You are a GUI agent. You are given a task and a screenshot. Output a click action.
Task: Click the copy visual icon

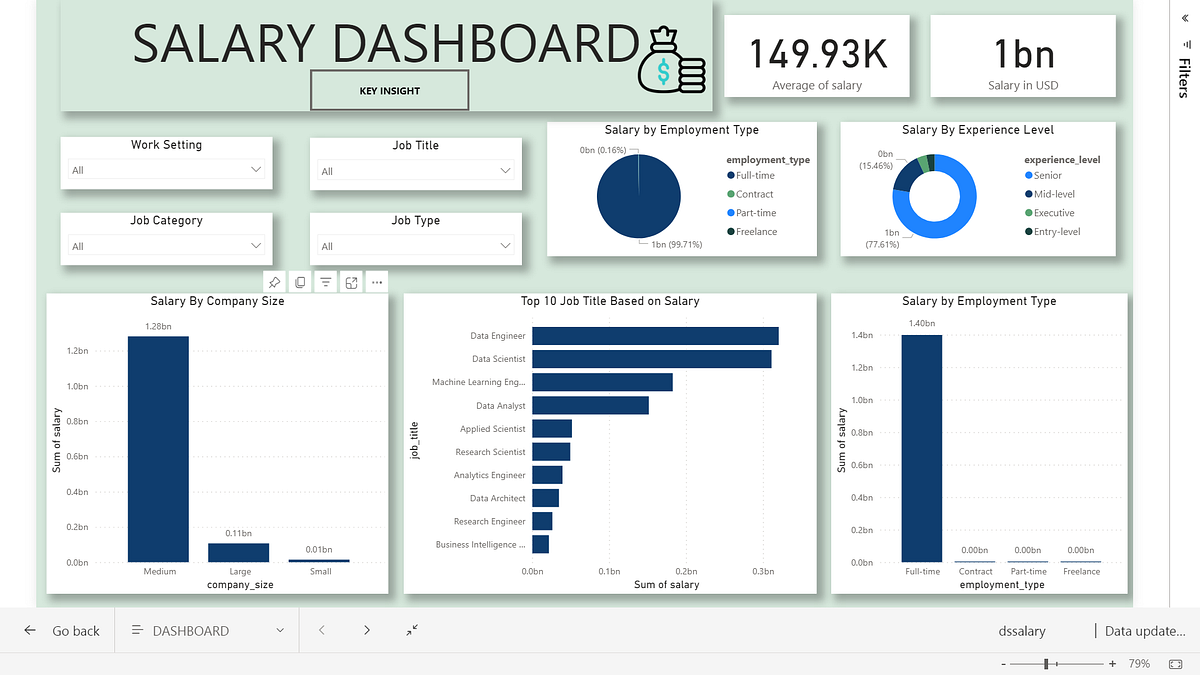pyautogui.click(x=300, y=281)
